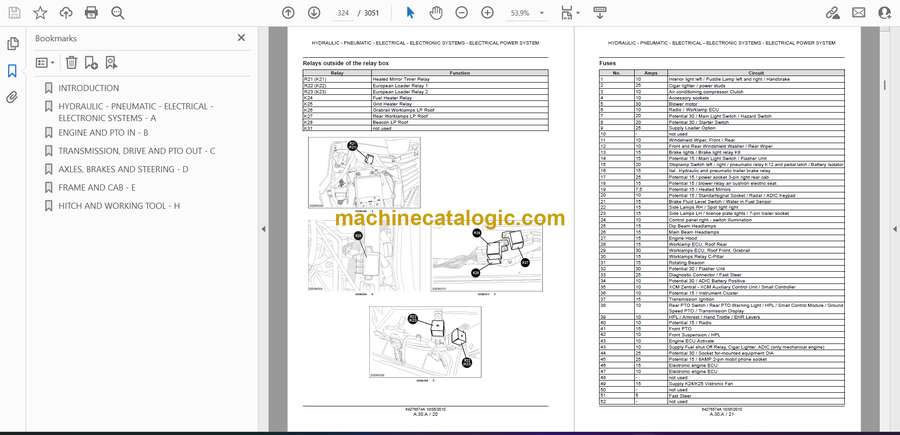
Task: Toggle the Bookmarks panel icon in the sidebar
Action: 12,71
